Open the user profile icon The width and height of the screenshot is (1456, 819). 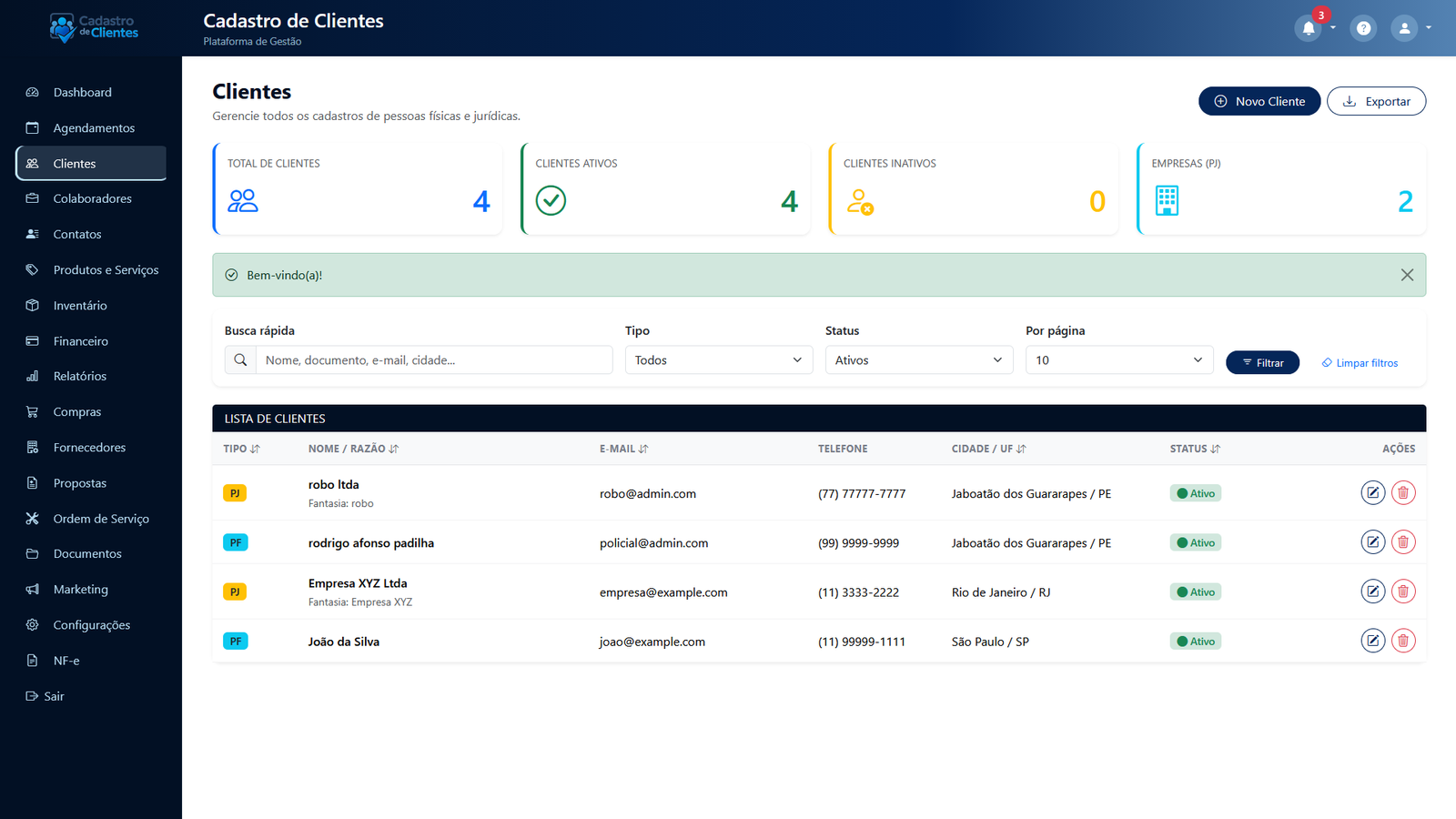1403,27
